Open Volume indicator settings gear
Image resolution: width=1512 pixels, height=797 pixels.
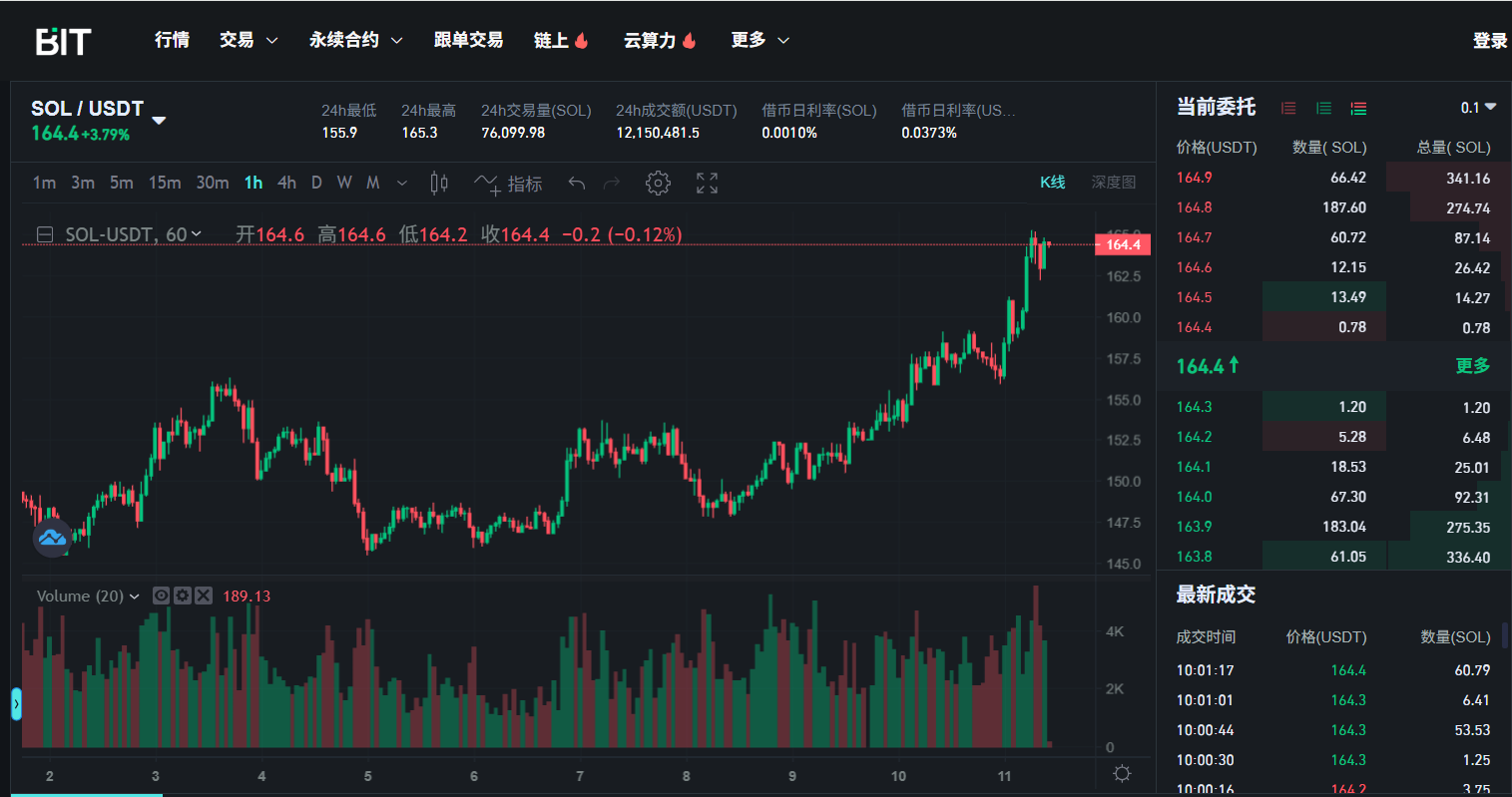click(183, 596)
